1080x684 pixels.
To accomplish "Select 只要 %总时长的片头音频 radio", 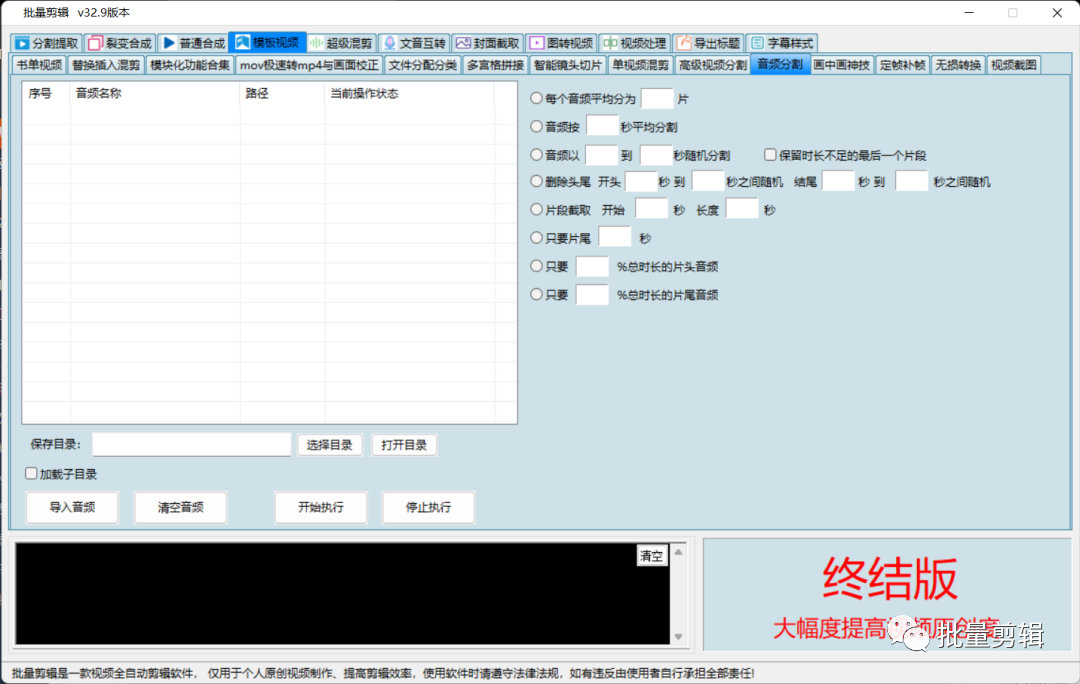I will 537,266.
